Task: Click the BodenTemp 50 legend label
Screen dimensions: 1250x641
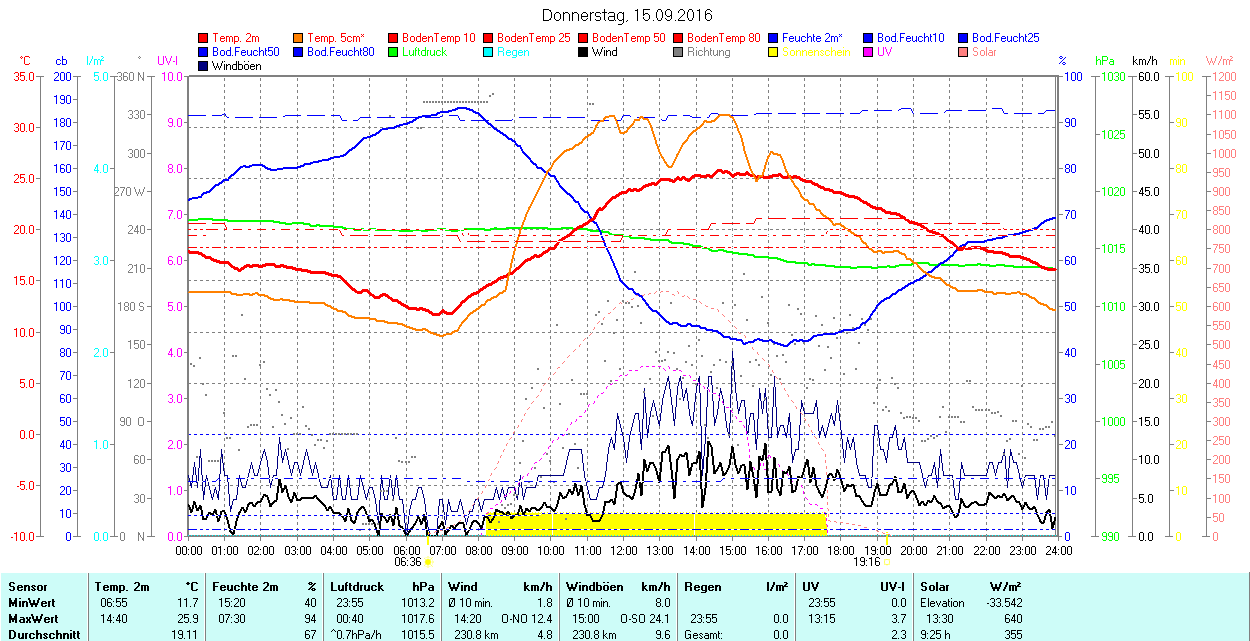Action: [629, 38]
